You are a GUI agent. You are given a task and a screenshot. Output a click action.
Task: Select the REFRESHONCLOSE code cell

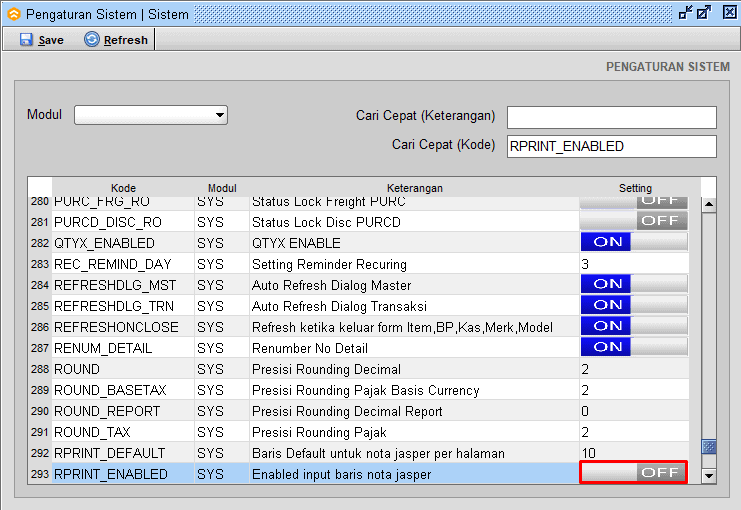tap(123, 327)
